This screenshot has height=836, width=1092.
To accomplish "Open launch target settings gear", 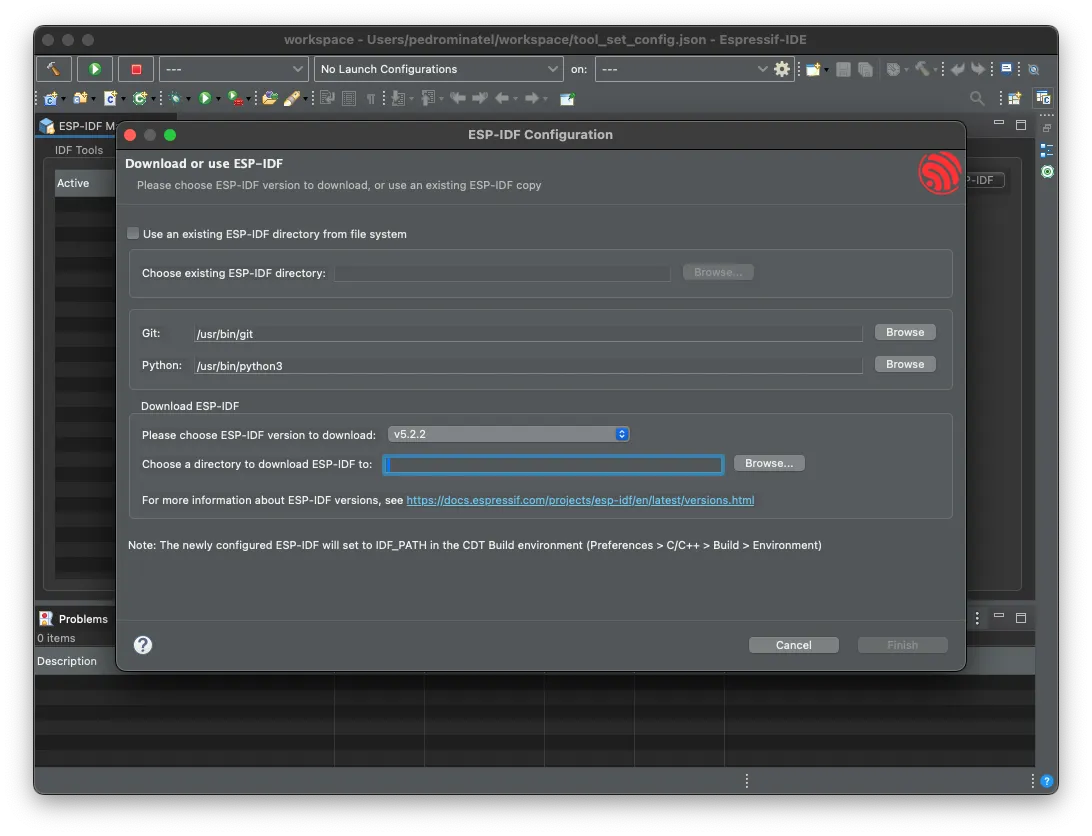I will [x=782, y=69].
